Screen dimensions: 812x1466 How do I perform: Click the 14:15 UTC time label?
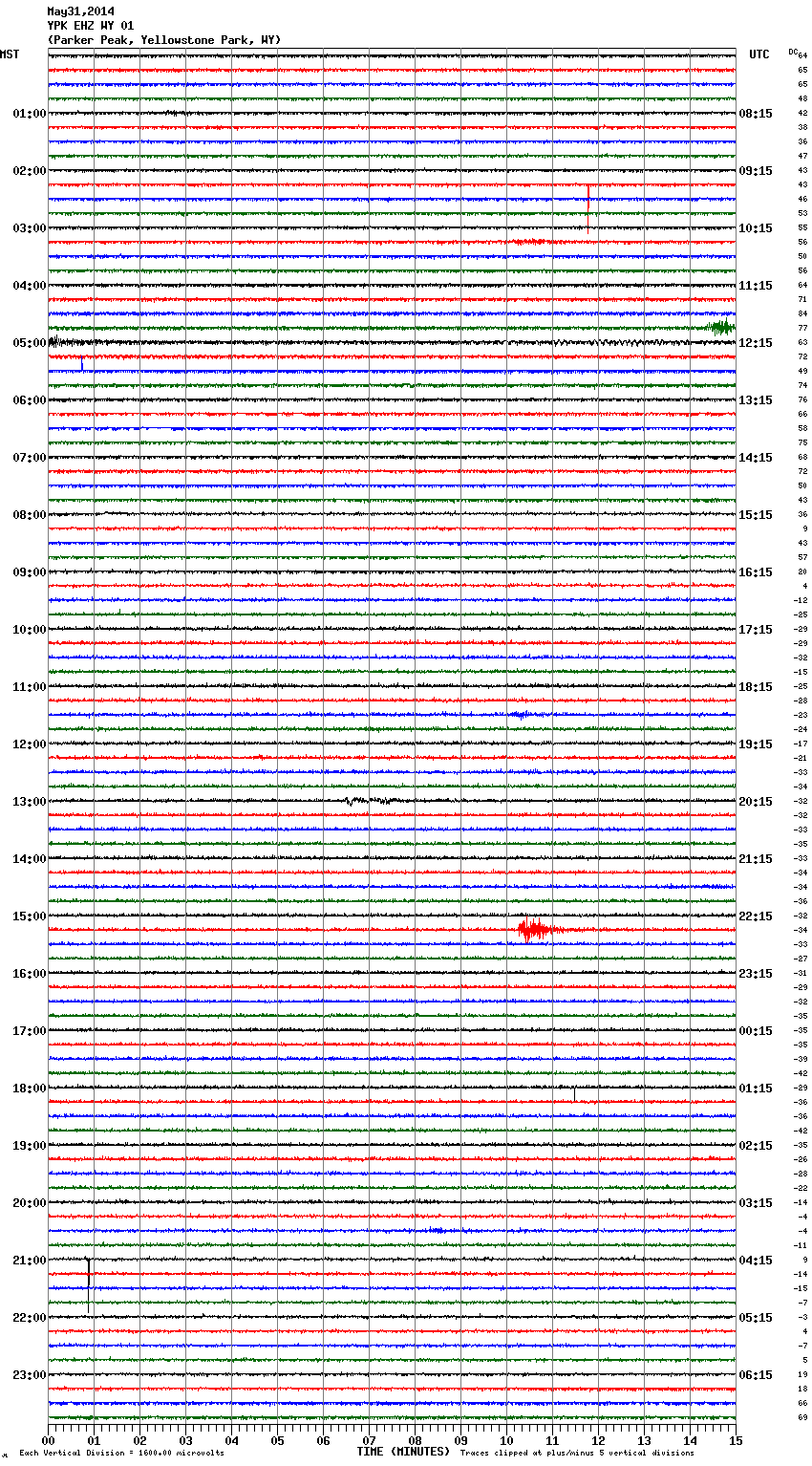(x=756, y=458)
